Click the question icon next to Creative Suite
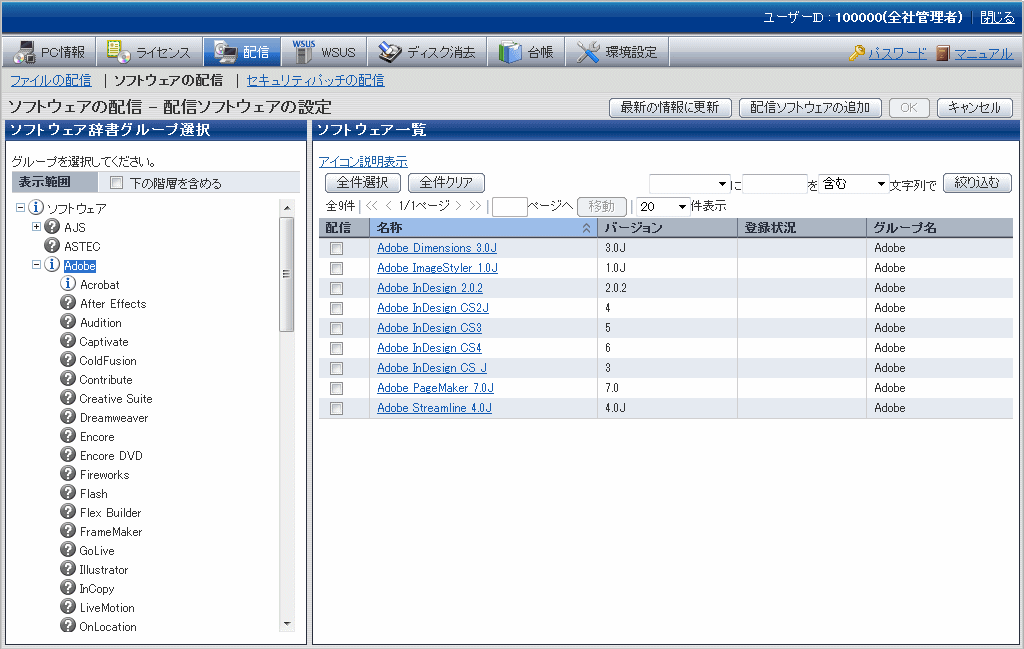 [x=68, y=397]
